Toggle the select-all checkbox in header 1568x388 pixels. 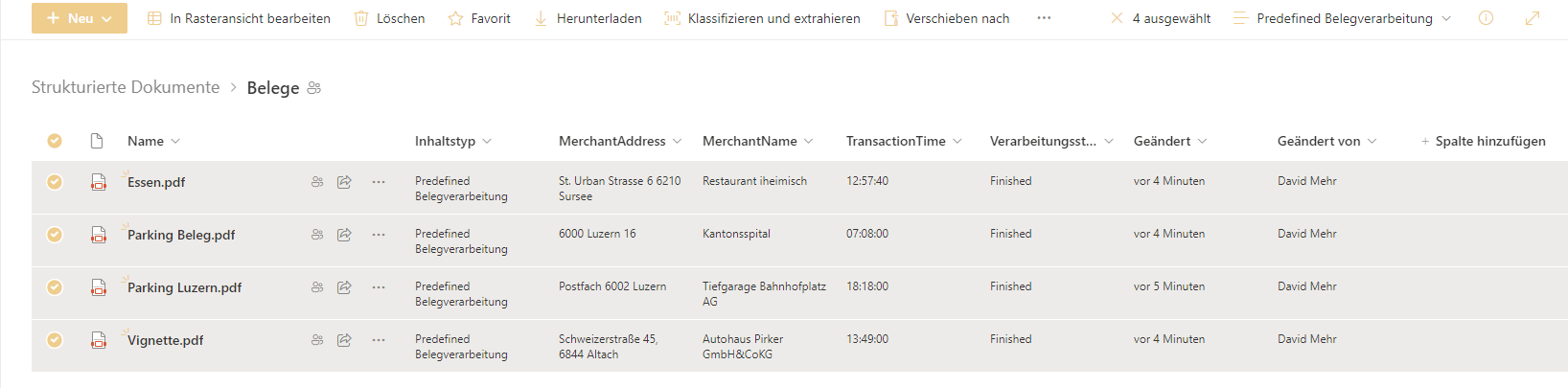point(55,141)
